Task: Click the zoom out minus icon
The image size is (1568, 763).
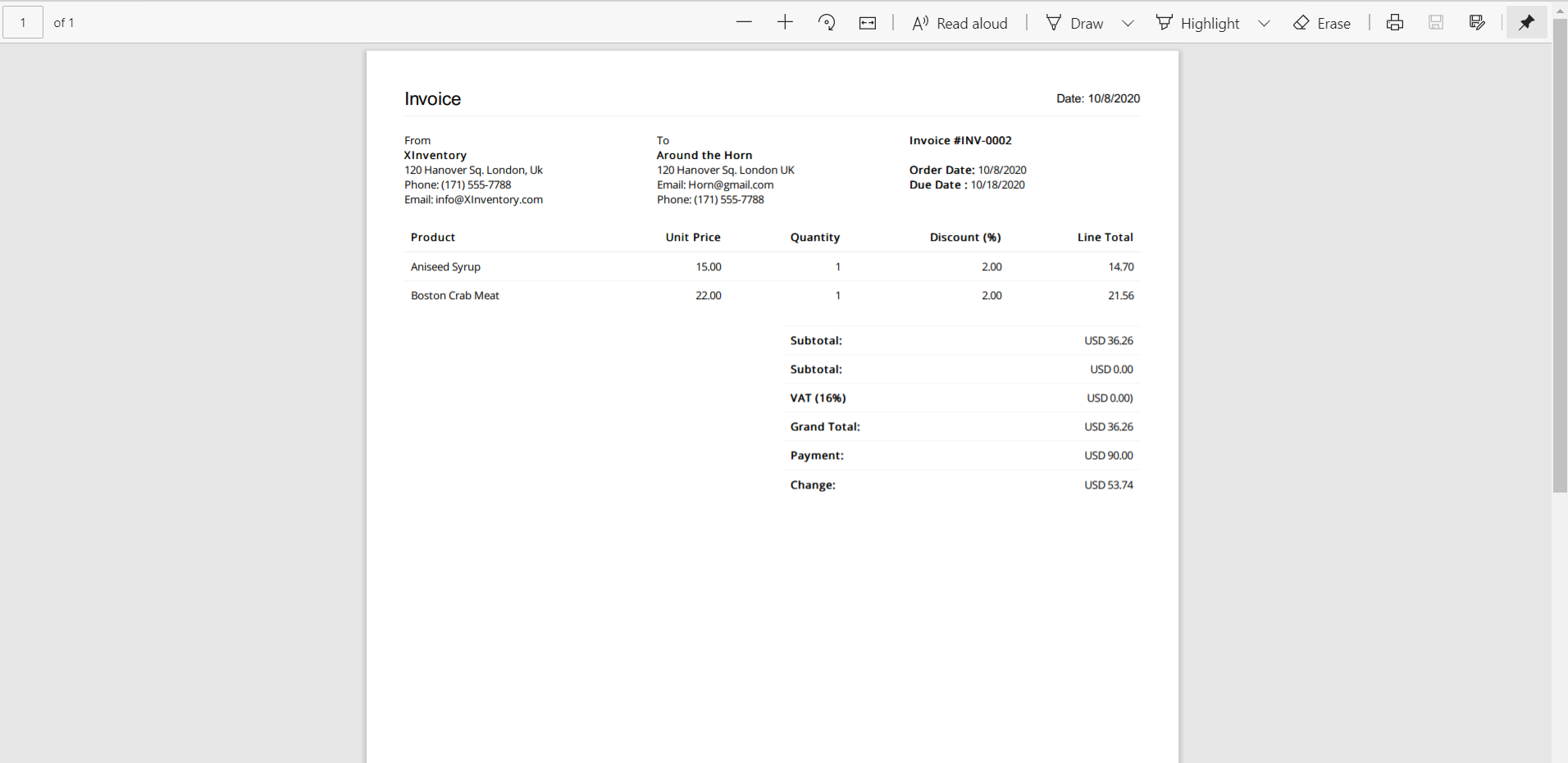Action: tap(744, 23)
